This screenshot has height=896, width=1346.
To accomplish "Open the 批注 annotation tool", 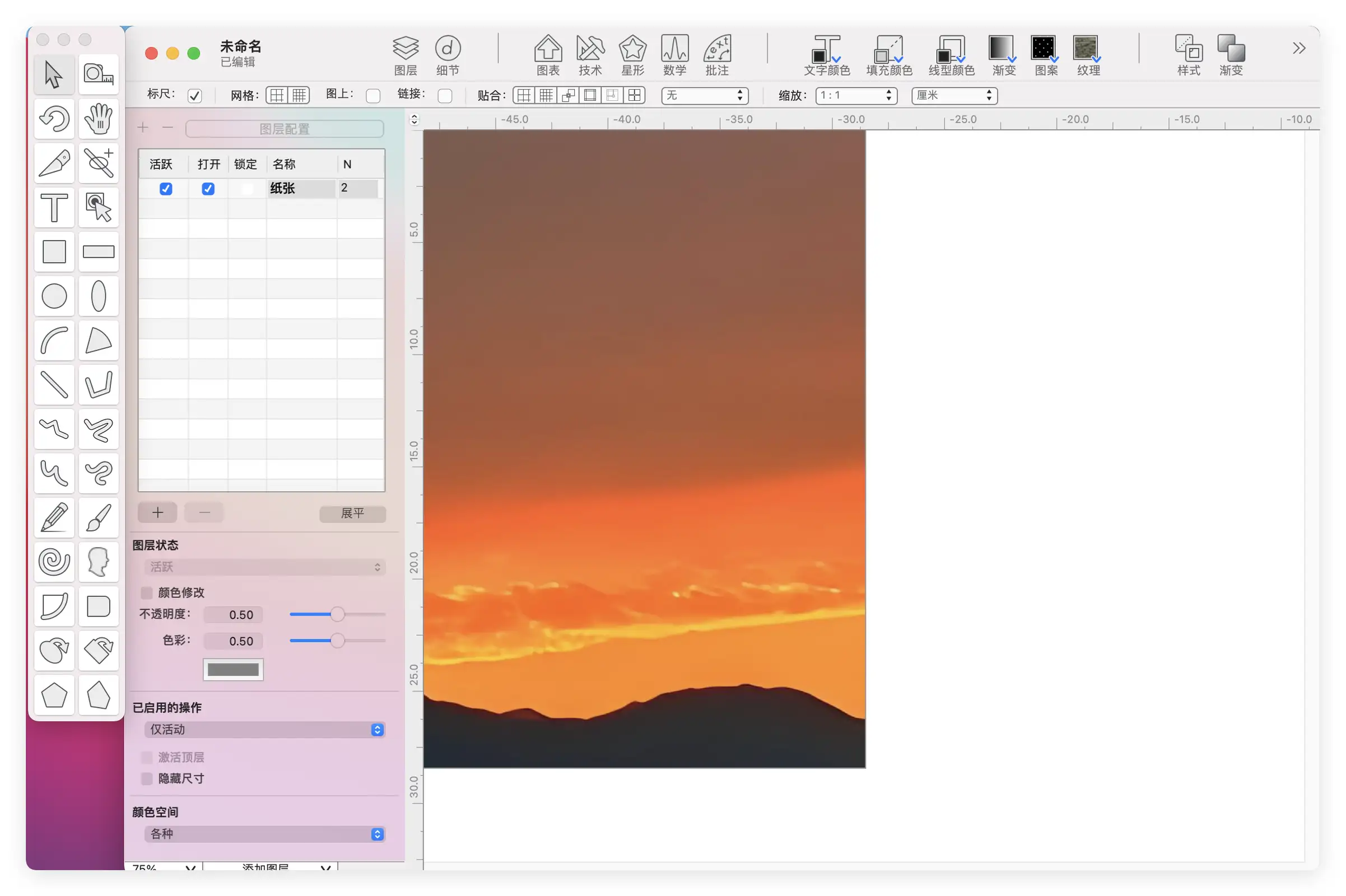I will coord(718,54).
